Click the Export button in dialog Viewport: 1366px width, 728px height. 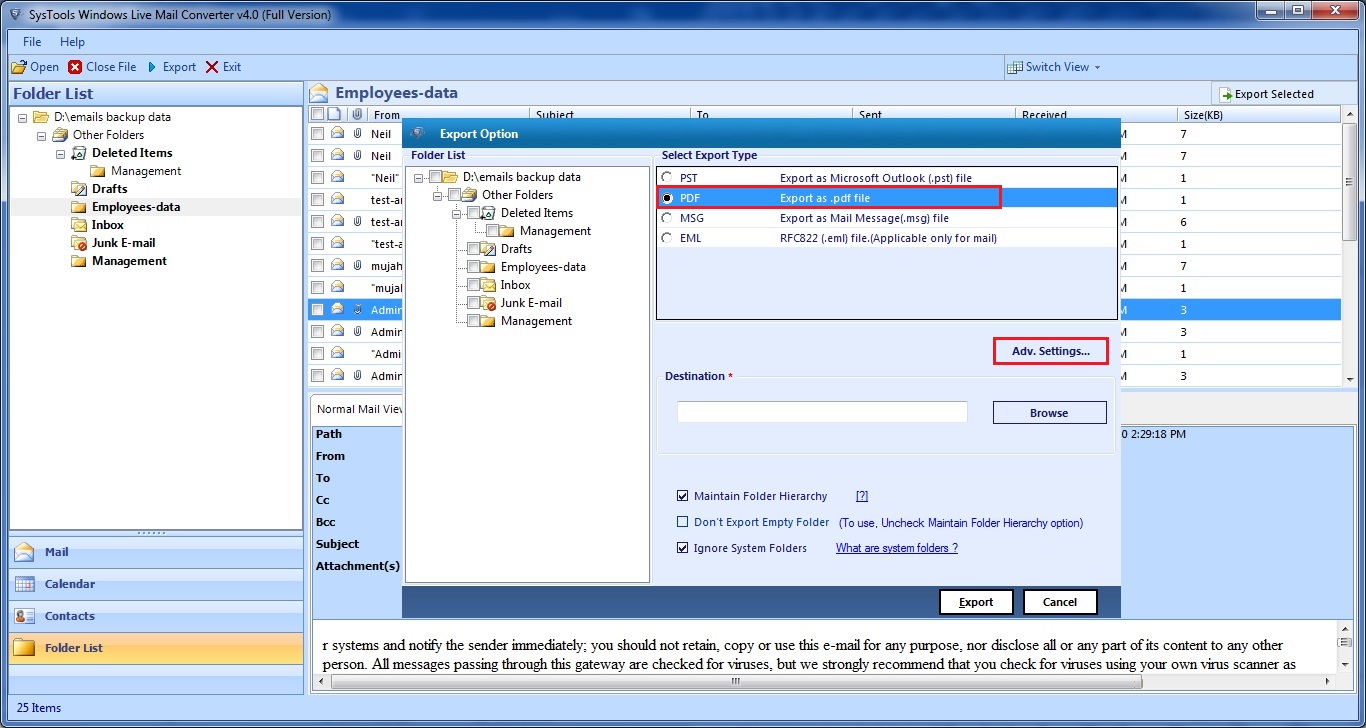point(976,602)
